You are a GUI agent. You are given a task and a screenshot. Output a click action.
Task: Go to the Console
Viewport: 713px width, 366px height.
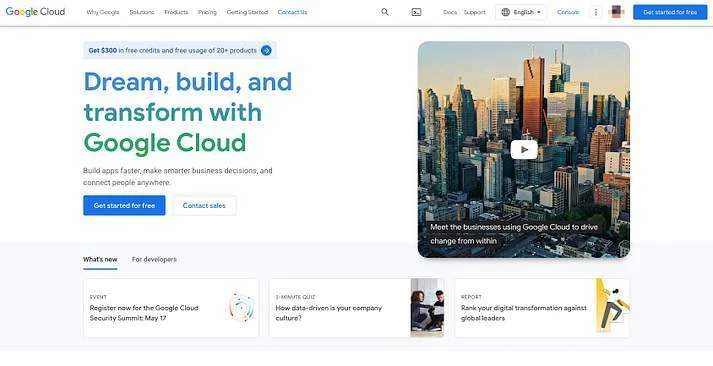tap(568, 12)
